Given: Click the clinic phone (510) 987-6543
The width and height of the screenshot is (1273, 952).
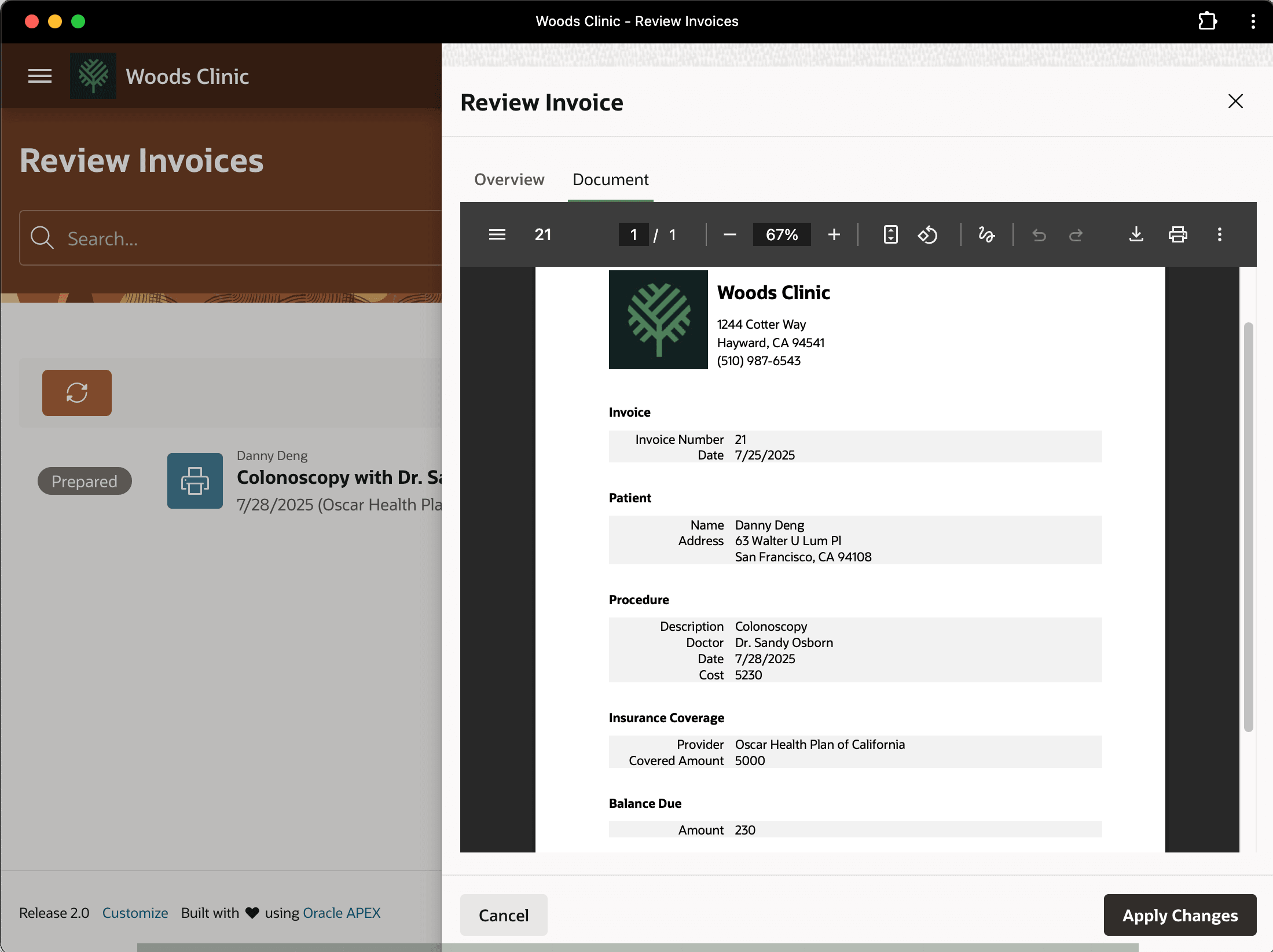Looking at the screenshot, I should click(x=758, y=361).
